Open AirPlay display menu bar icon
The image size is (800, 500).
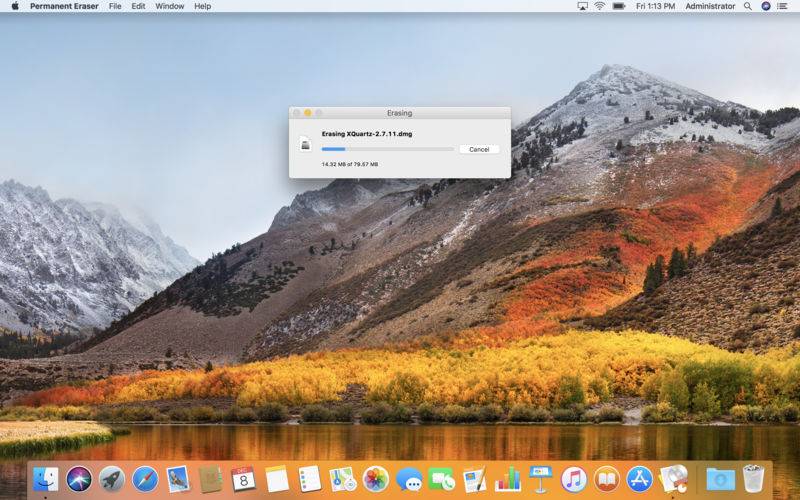click(582, 6)
